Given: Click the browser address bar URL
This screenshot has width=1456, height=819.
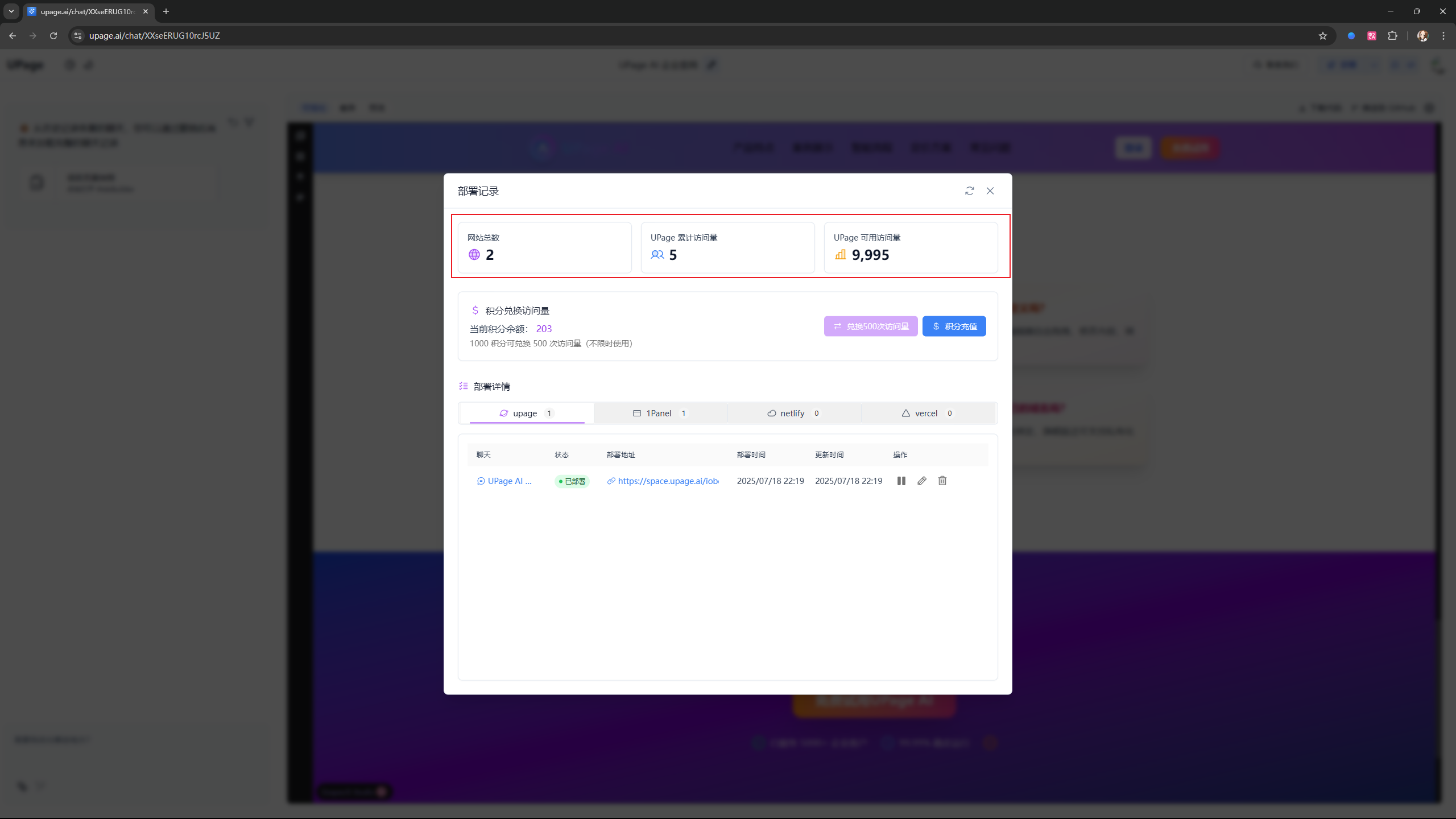Looking at the screenshot, I should point(155,36).
